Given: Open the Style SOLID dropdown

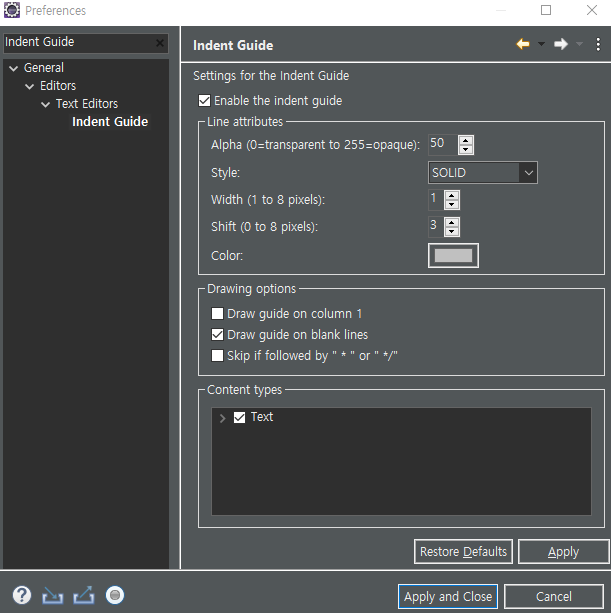Looking at the screenshot, I should point(483,172).
